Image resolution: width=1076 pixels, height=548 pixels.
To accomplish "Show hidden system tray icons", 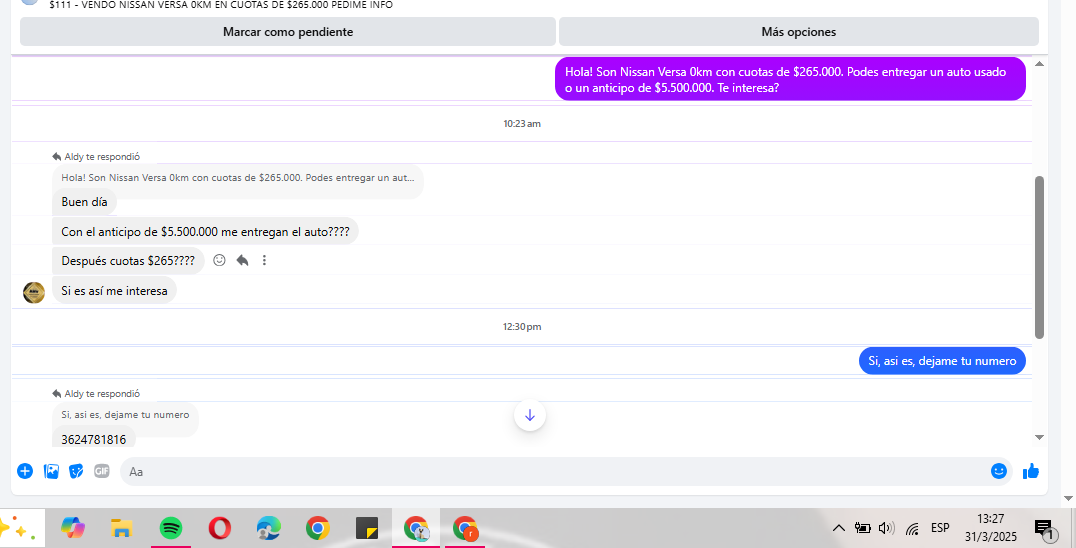I will (x=838, y=528).
